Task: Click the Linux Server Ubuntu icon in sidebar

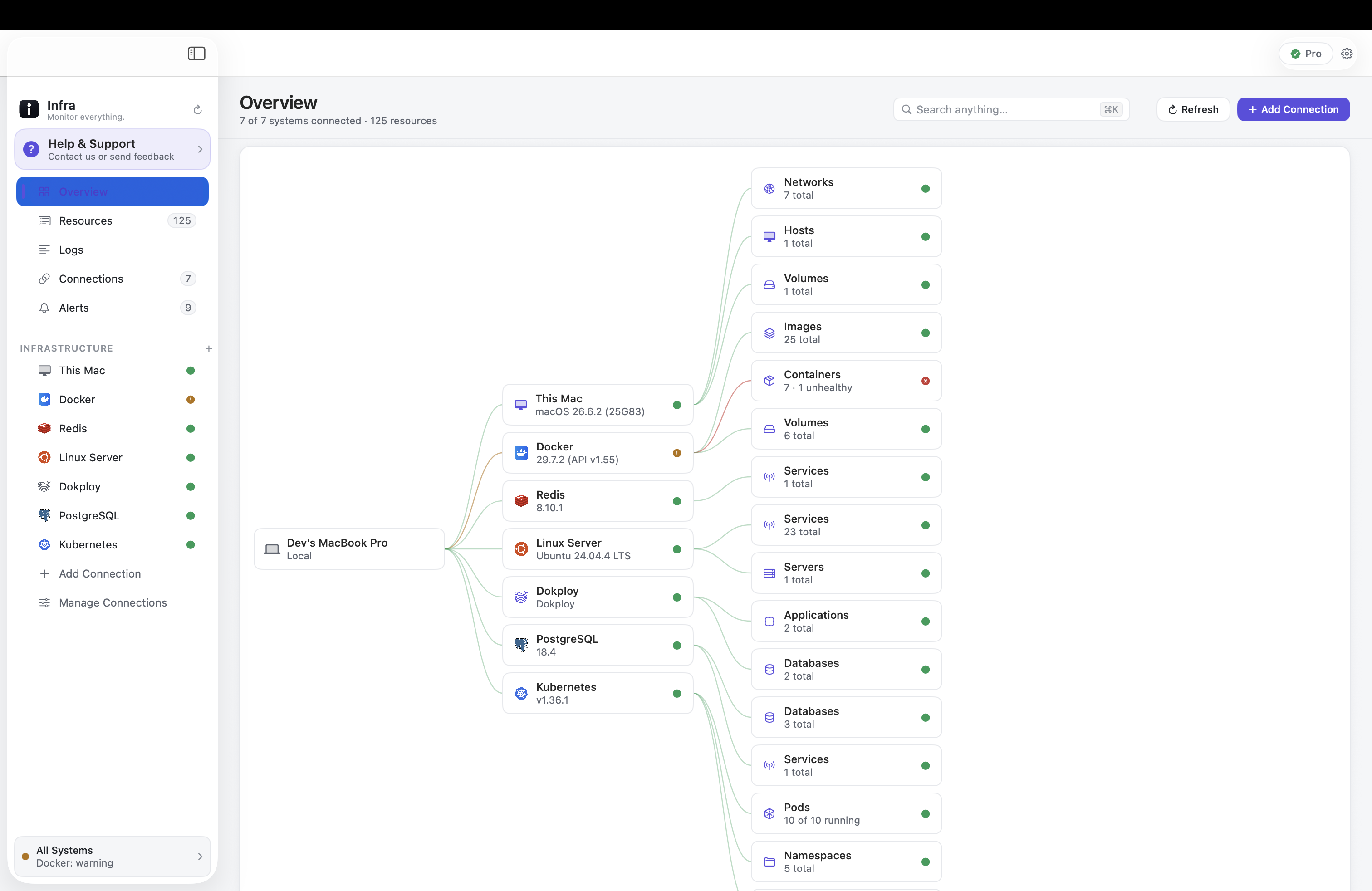Action: pyautogui.click(x=44, y=458)
